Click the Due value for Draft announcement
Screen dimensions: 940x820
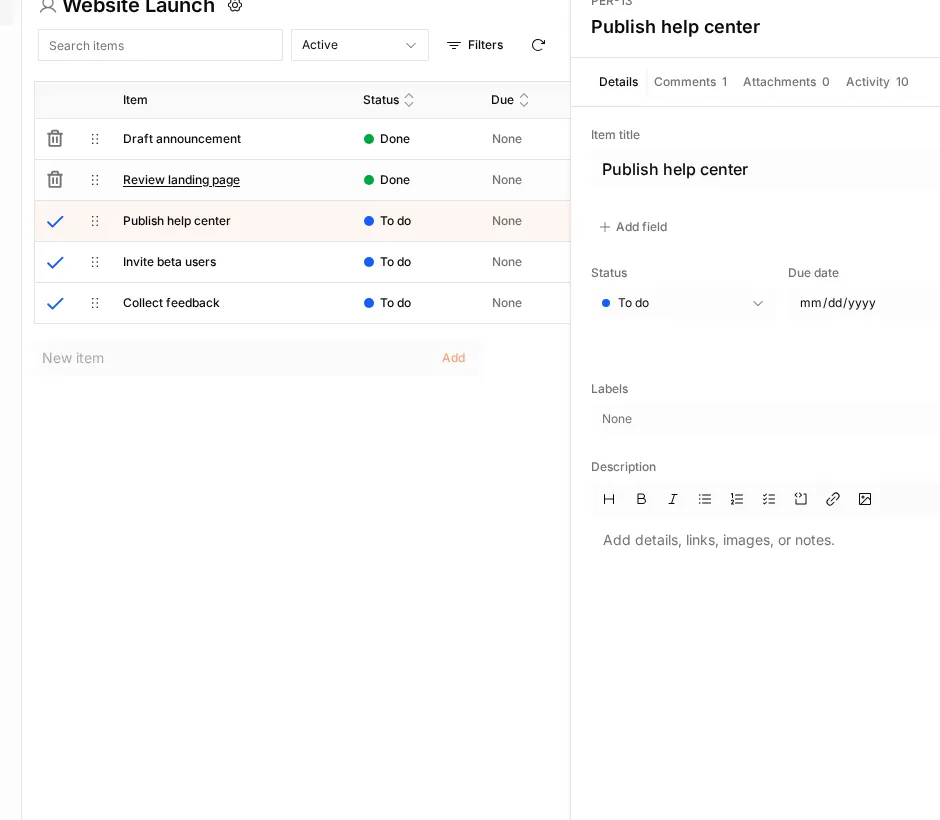click(x=507, y=139)
